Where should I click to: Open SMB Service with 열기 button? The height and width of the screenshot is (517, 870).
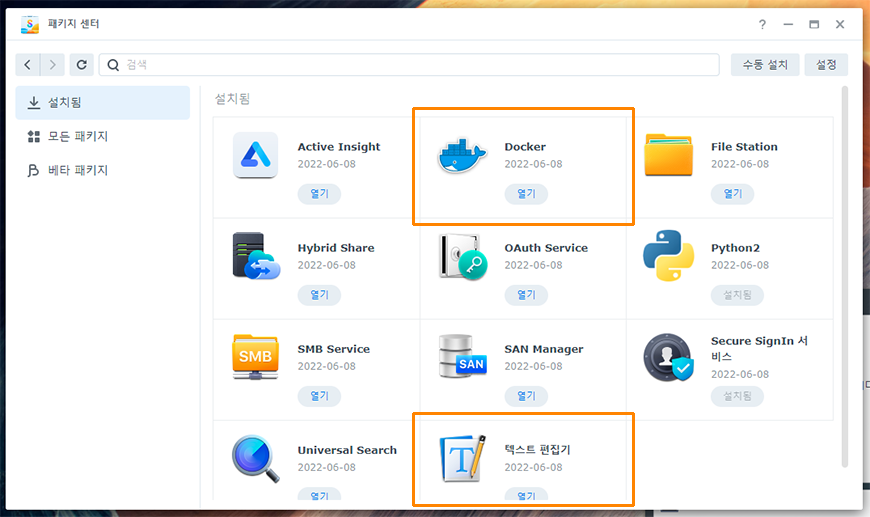(x=320, y=396)
